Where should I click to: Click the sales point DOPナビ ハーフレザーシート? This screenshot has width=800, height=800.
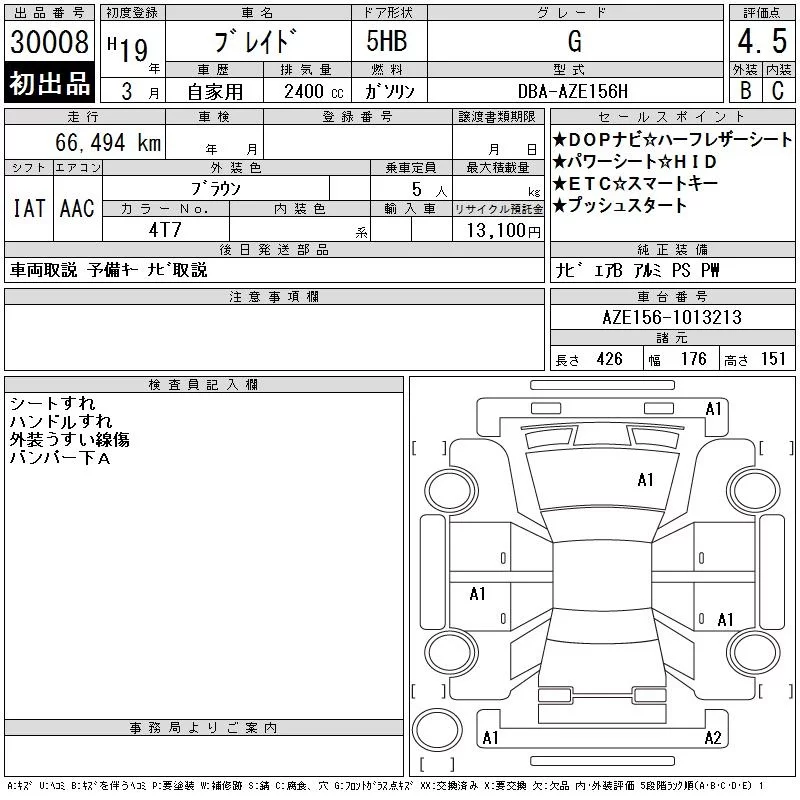coord(672,140)
